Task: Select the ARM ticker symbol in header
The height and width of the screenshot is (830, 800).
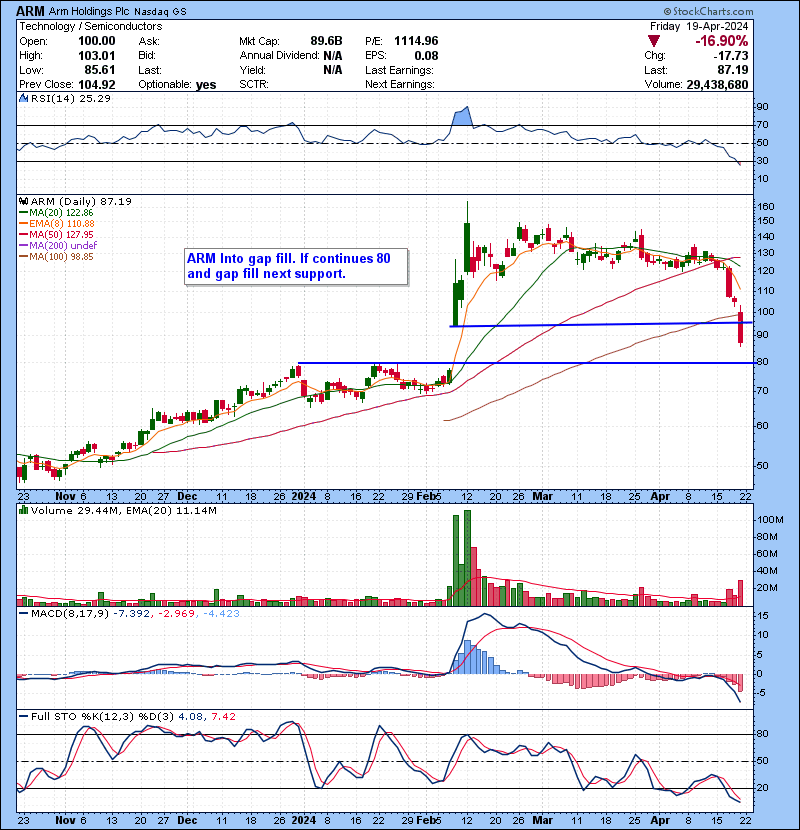Action: coord(30,11)
